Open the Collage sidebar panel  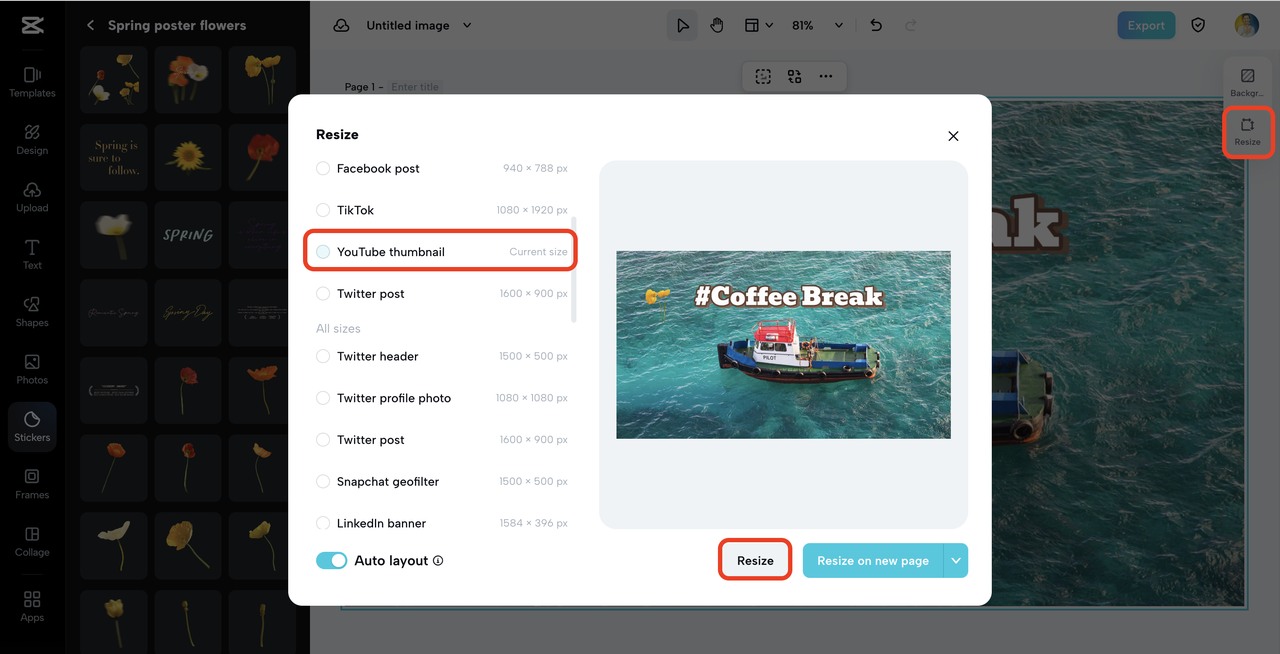[x=32, y=541]
